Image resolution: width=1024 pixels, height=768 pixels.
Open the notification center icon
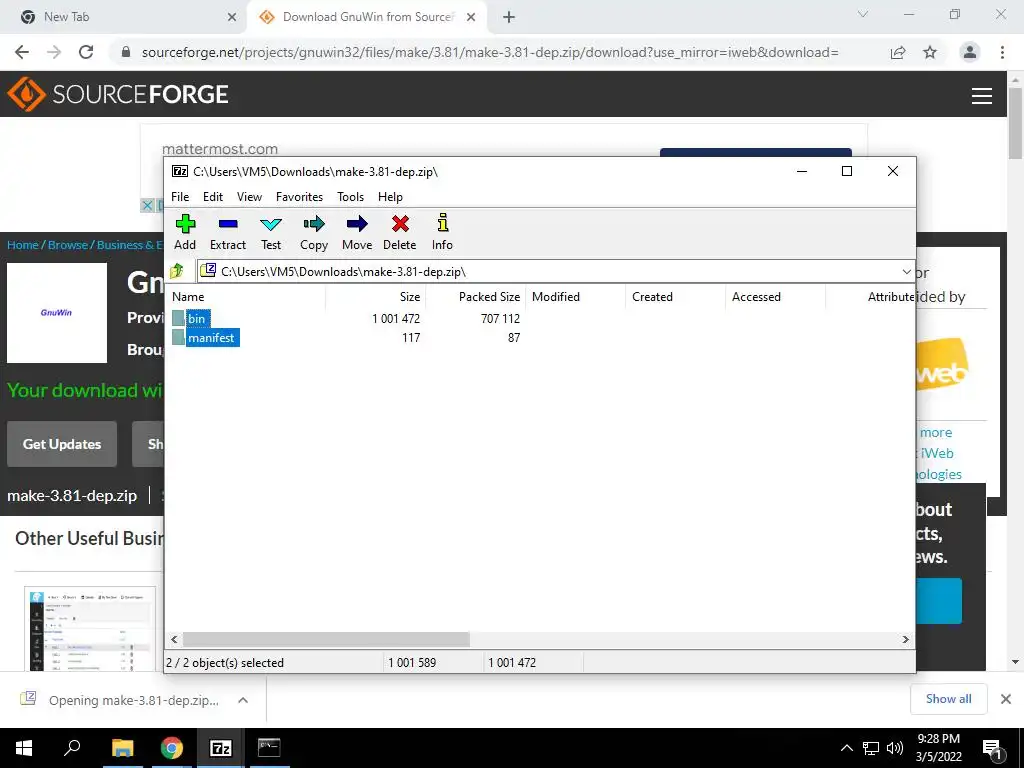(993, 750)
